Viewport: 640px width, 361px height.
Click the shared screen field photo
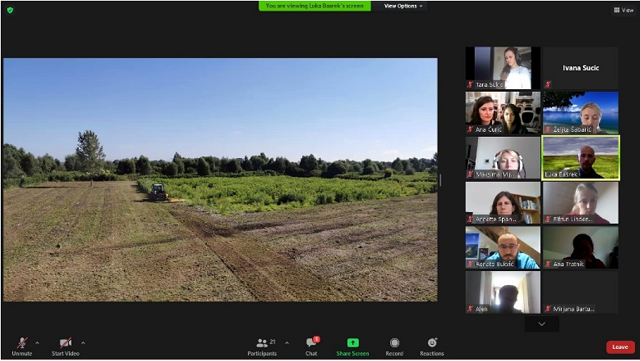[220, 180]
